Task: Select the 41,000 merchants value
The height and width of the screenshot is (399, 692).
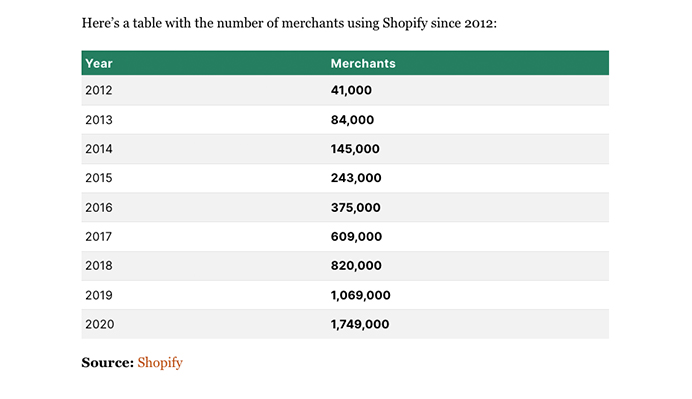Action: click(x=351, y=90)
